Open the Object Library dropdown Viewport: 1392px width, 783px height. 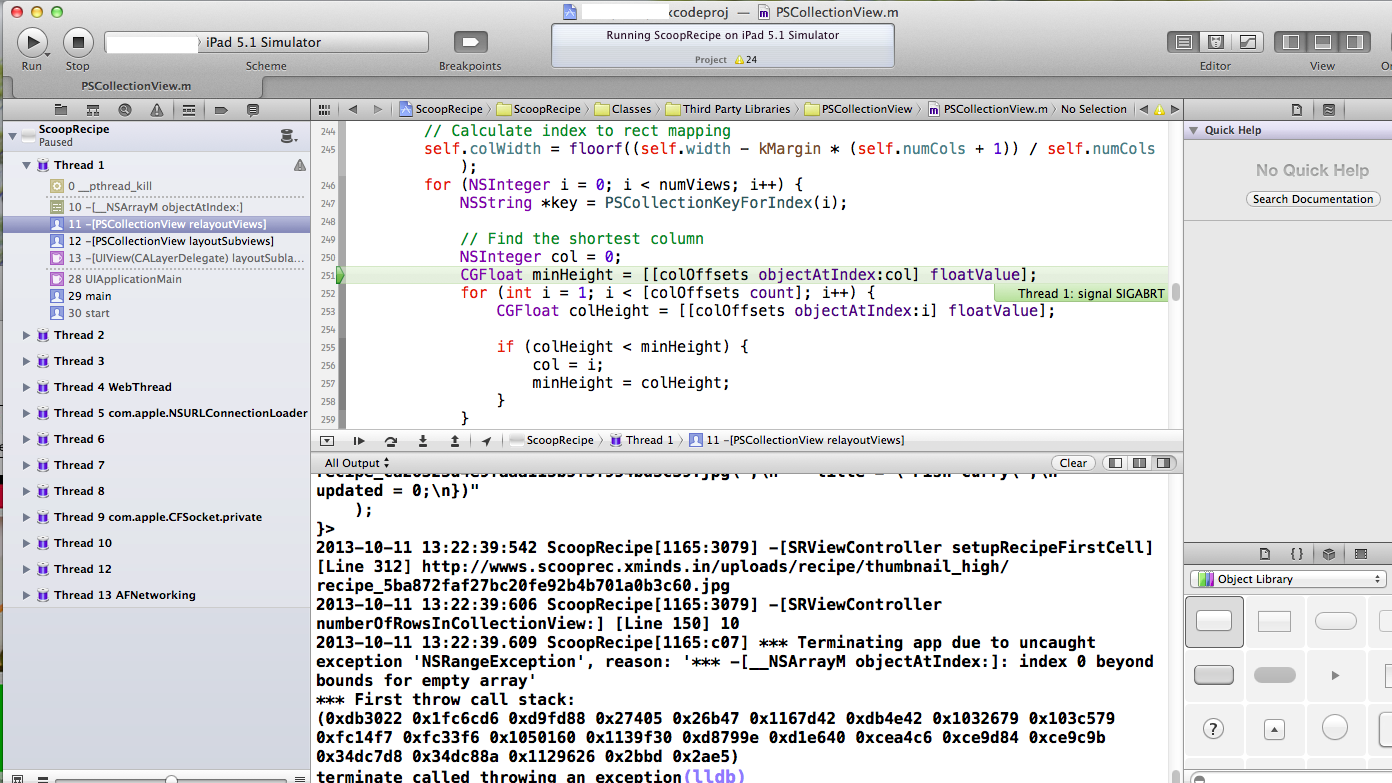[1287, 579]
